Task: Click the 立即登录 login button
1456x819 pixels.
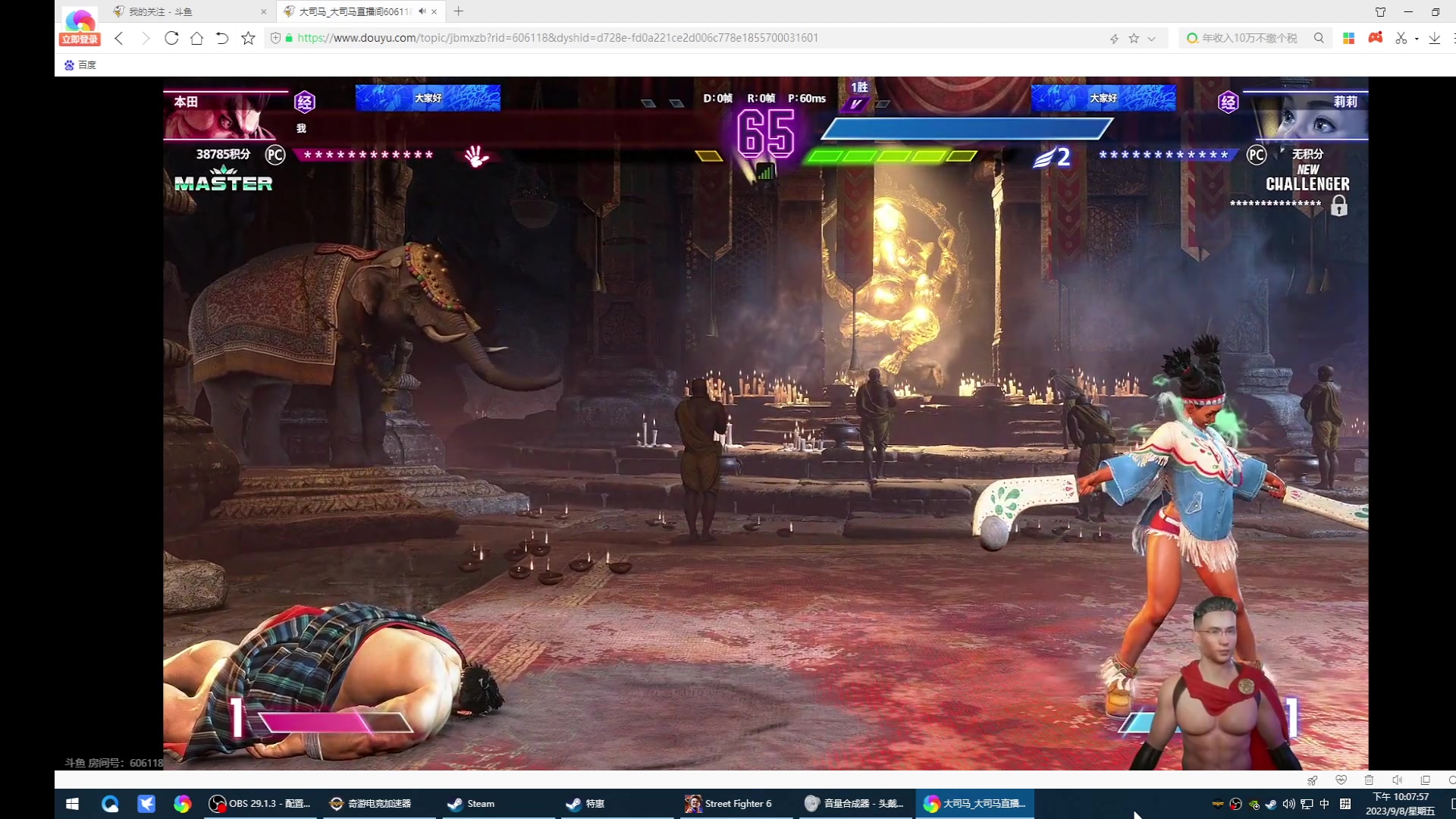Action: [80, 39]
